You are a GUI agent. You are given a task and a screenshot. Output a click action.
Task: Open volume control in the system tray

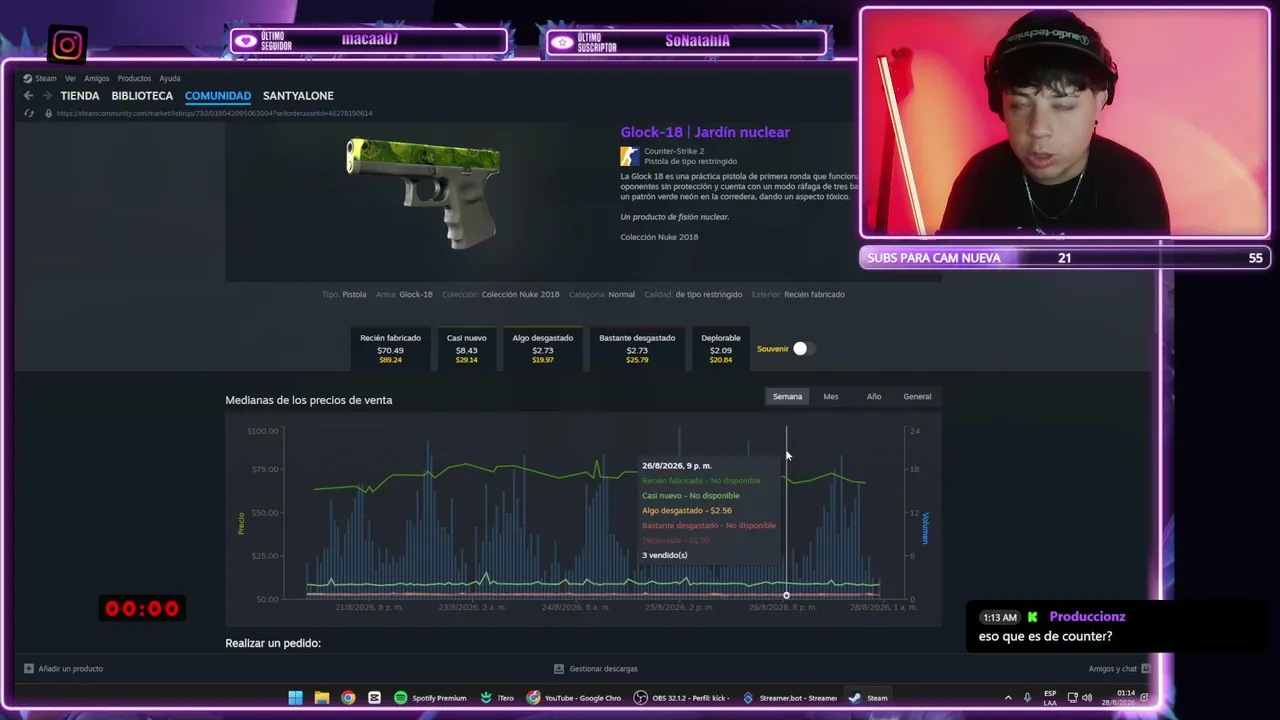(1087, 698)
